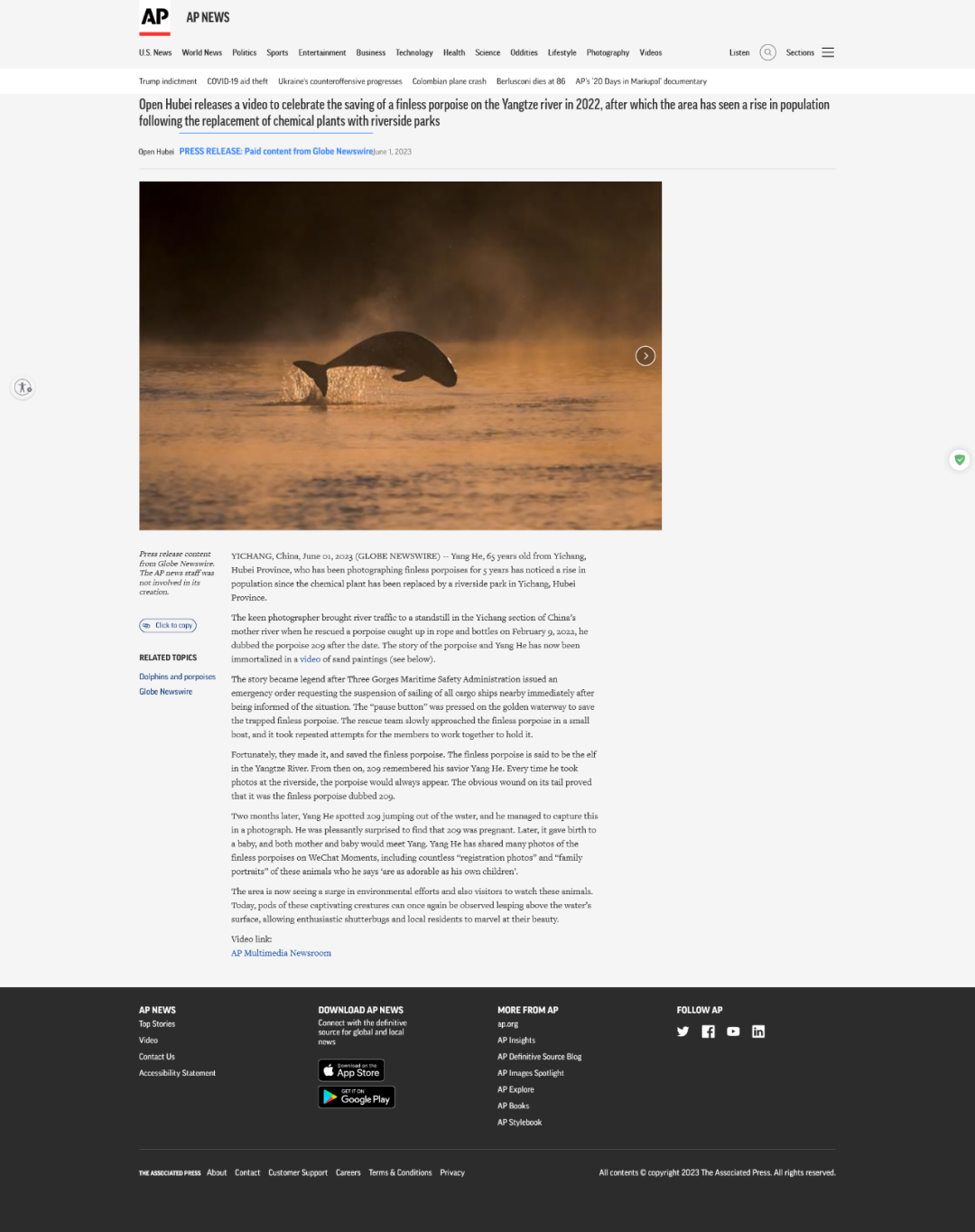975x1232 pixels.
Task: Open the Trump indictment trending story
Action: (x=167, y=81)
